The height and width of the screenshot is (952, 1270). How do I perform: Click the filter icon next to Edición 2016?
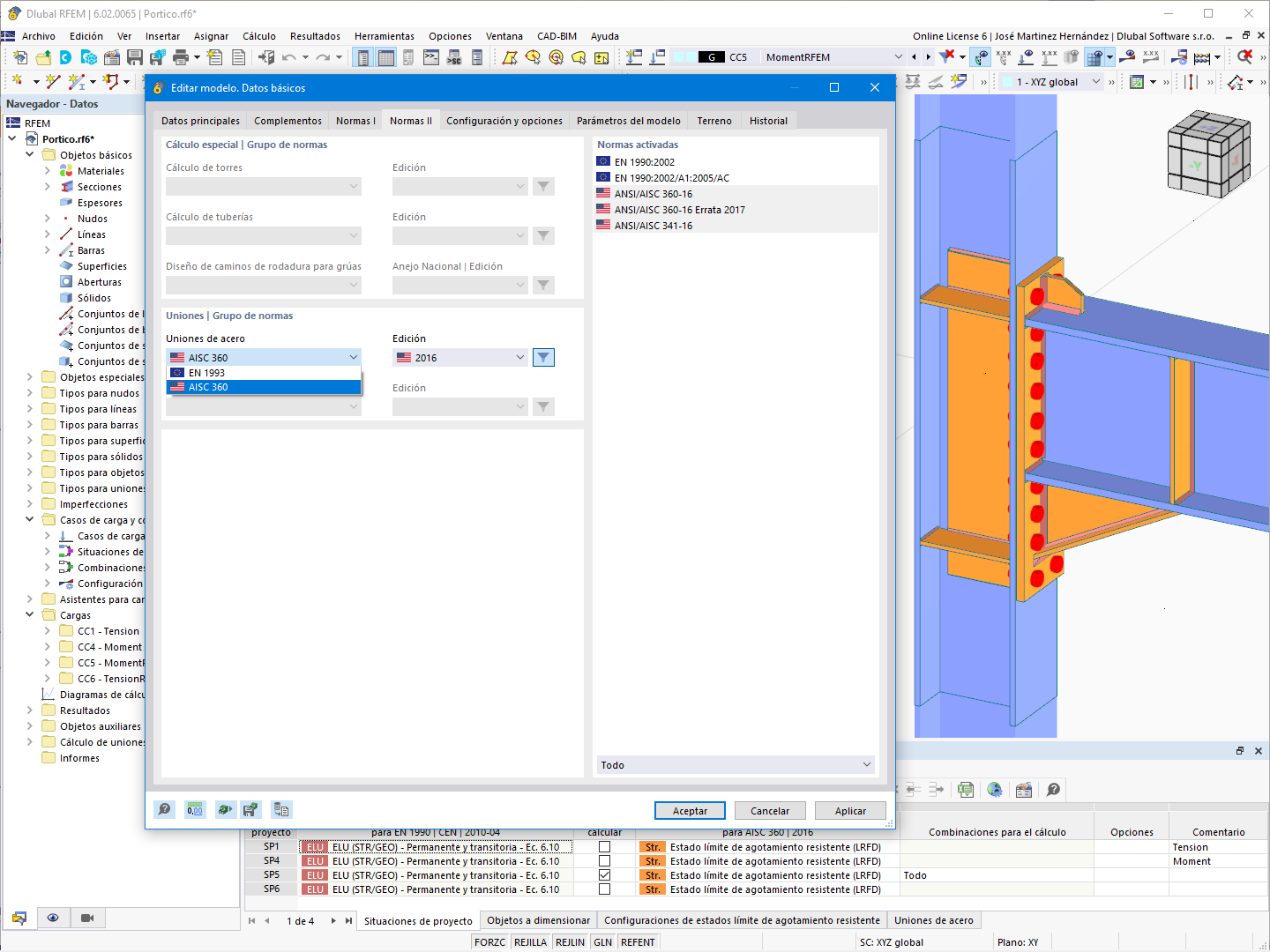(x=543, y=357)
